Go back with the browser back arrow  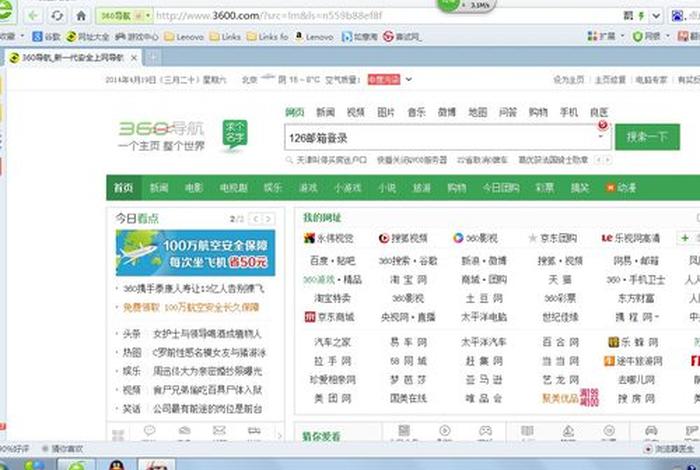pyautogui.click(x=33, y=16)
